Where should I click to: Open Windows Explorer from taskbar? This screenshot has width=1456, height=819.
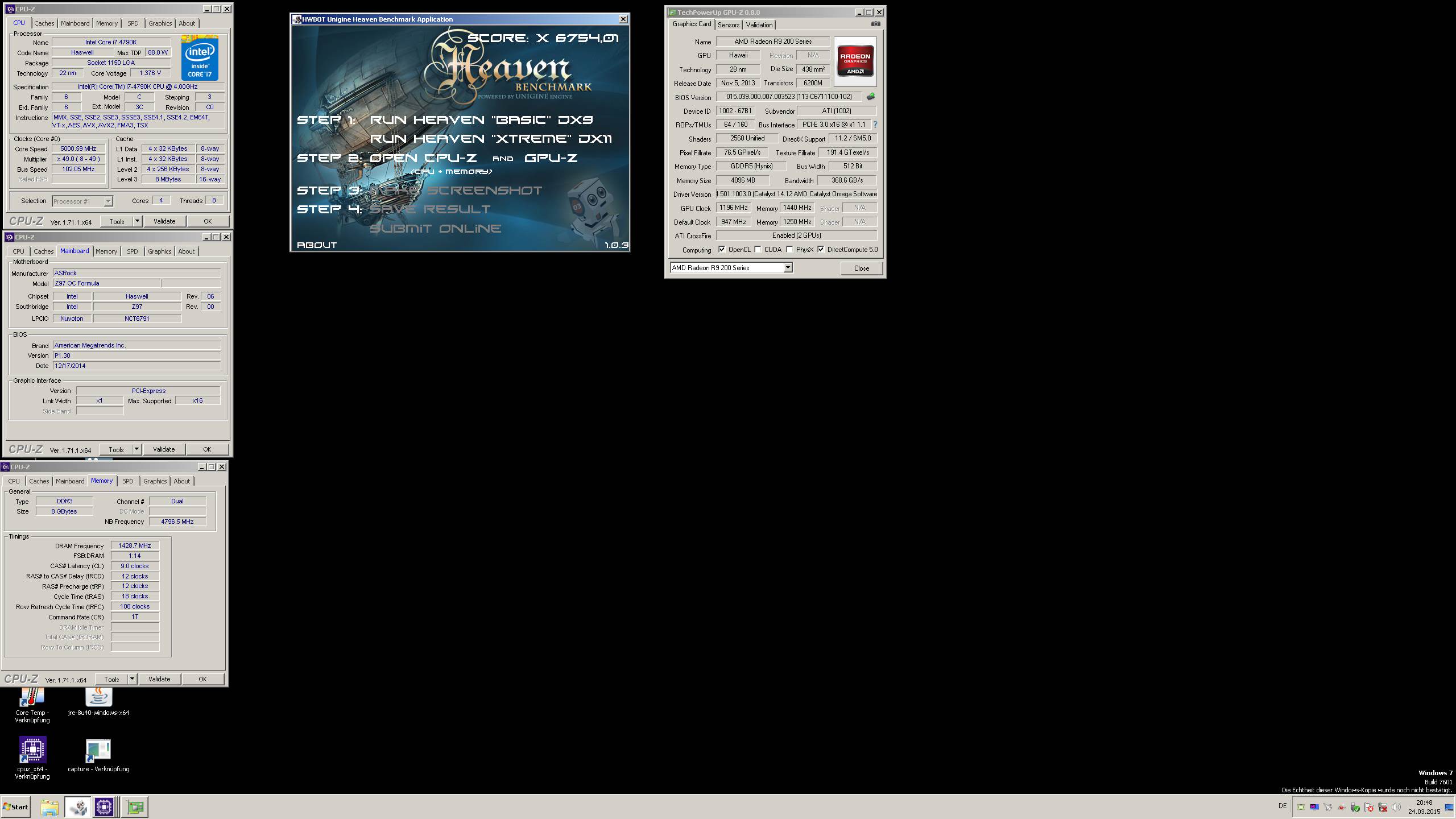tap(49, 807)
